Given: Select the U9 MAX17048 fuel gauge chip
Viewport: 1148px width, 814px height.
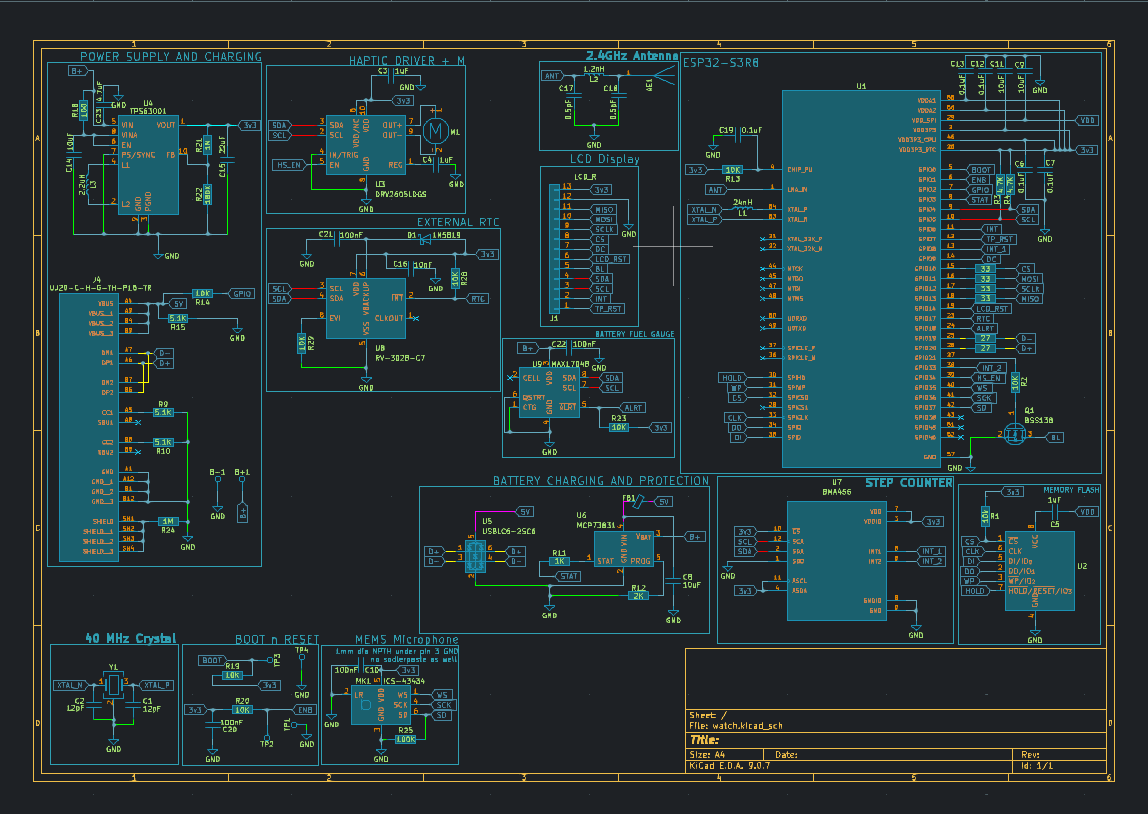Looking at the screenshot, I should click(x=549, y=393).
